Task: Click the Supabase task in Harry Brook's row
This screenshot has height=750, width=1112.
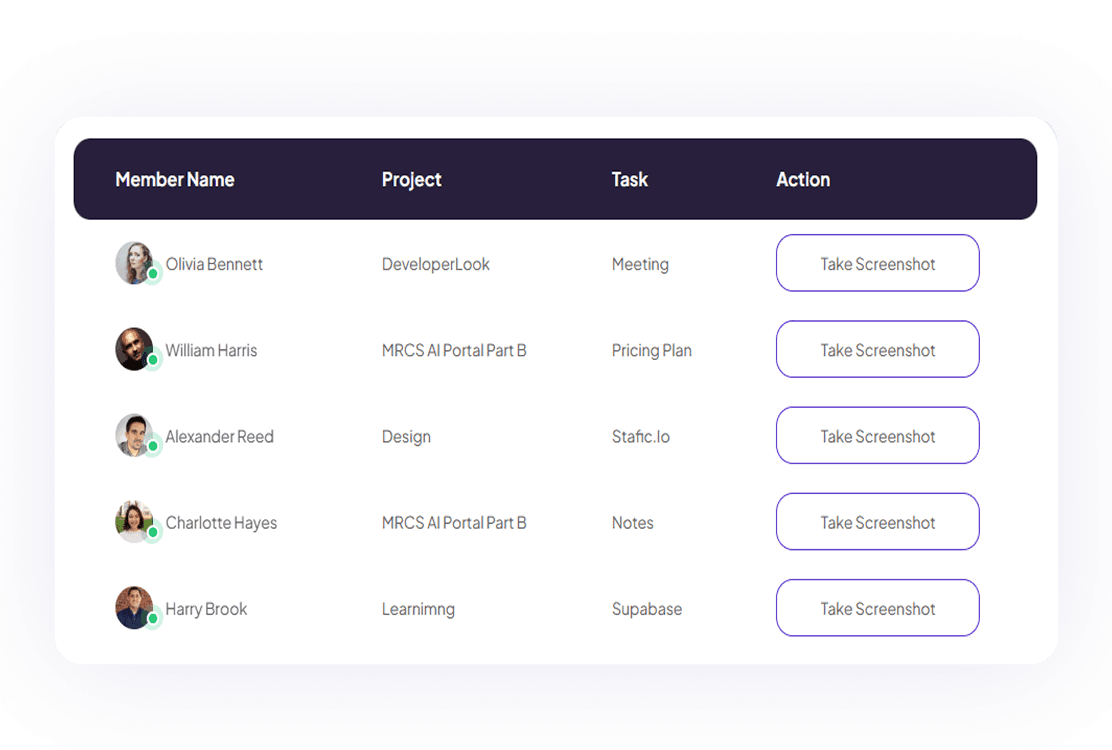Action: pos(647,609)
